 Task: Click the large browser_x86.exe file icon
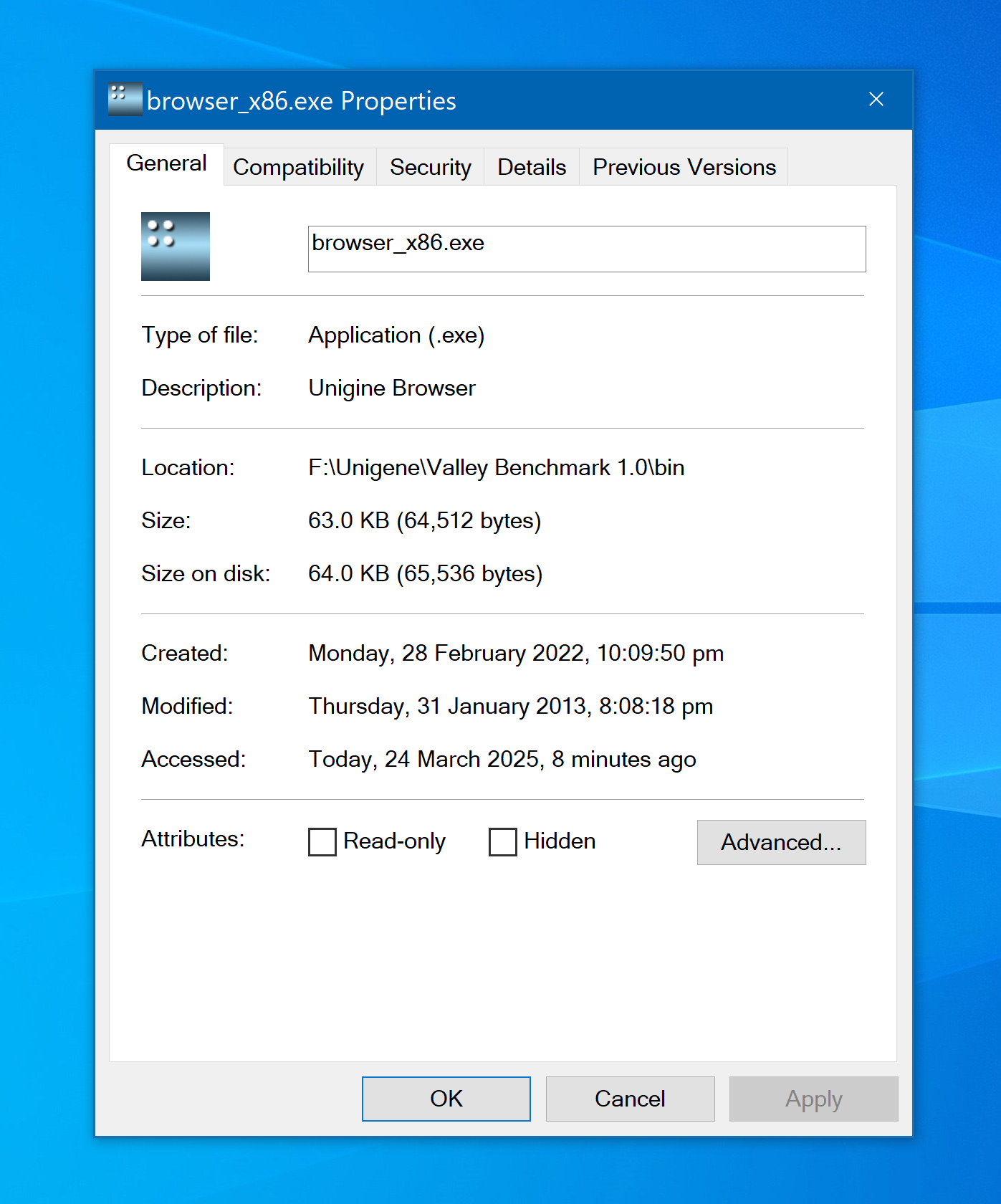tap(176, 246)
